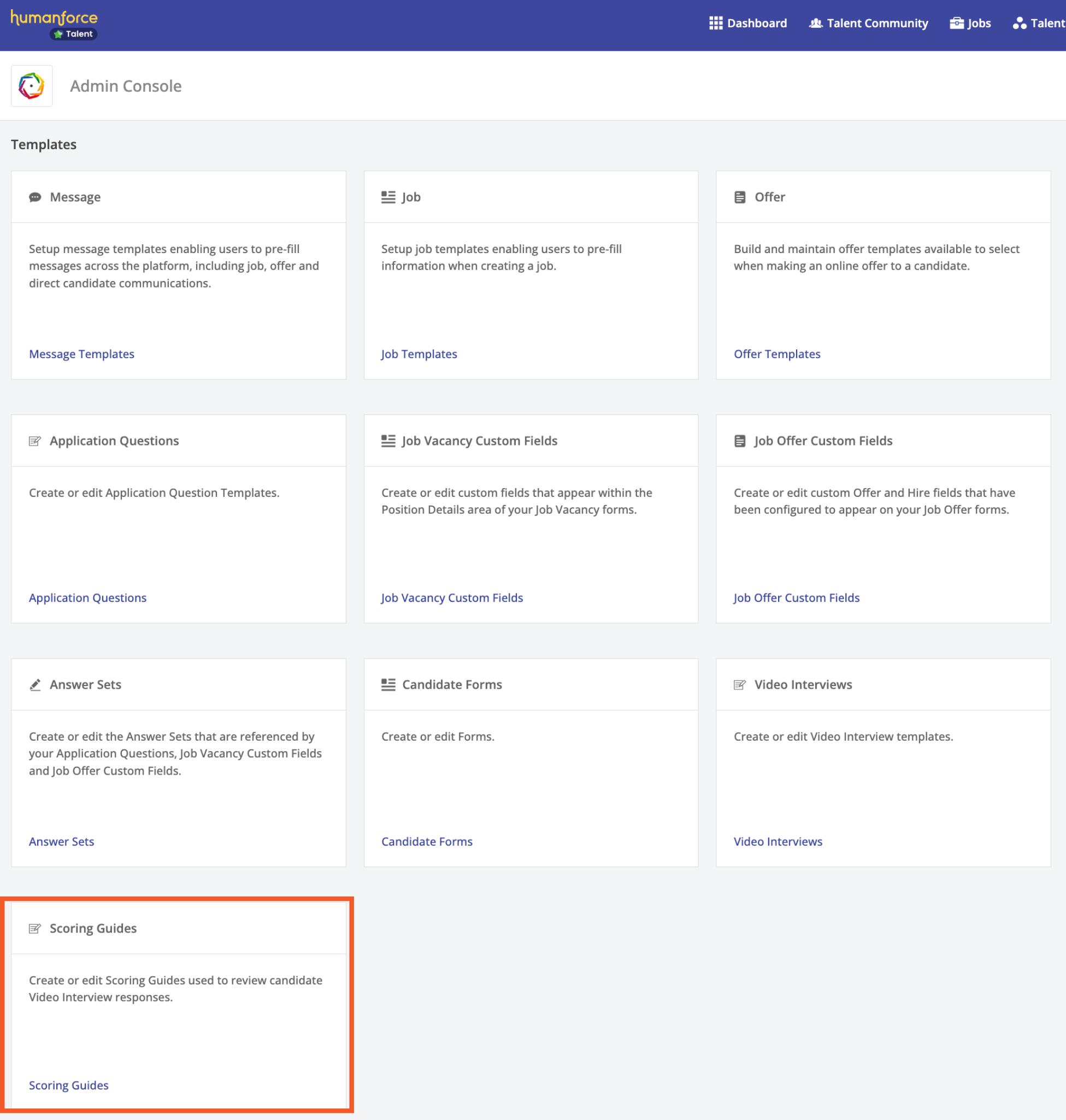Click 'Create or edit Forms.' description
This screenshot has height=1120, width=1066.
click(438, 737)
